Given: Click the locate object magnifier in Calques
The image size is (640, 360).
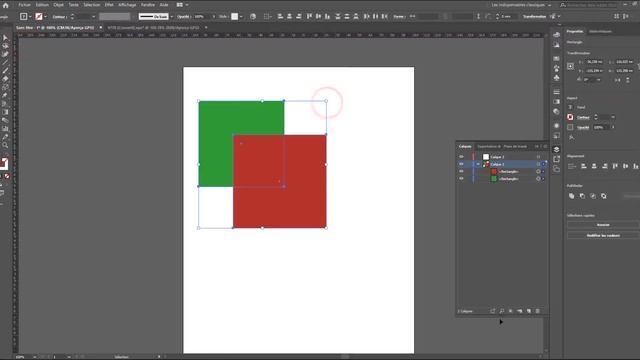Looking at the screenshot, I should [x=502, y=311].
